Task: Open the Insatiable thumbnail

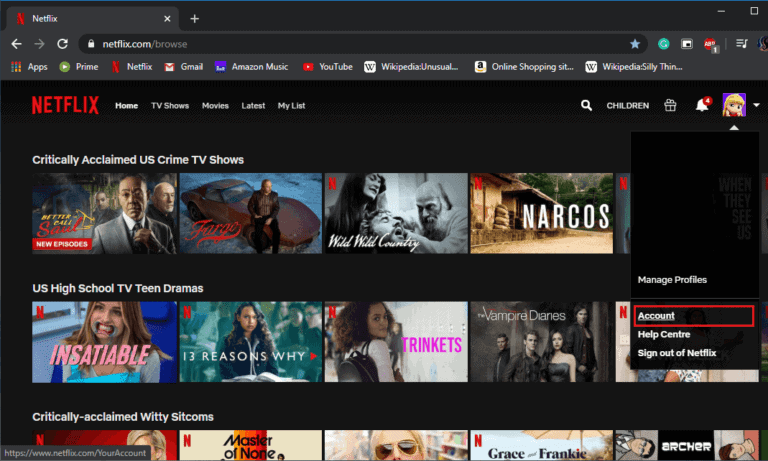Action: click(104, 342)
